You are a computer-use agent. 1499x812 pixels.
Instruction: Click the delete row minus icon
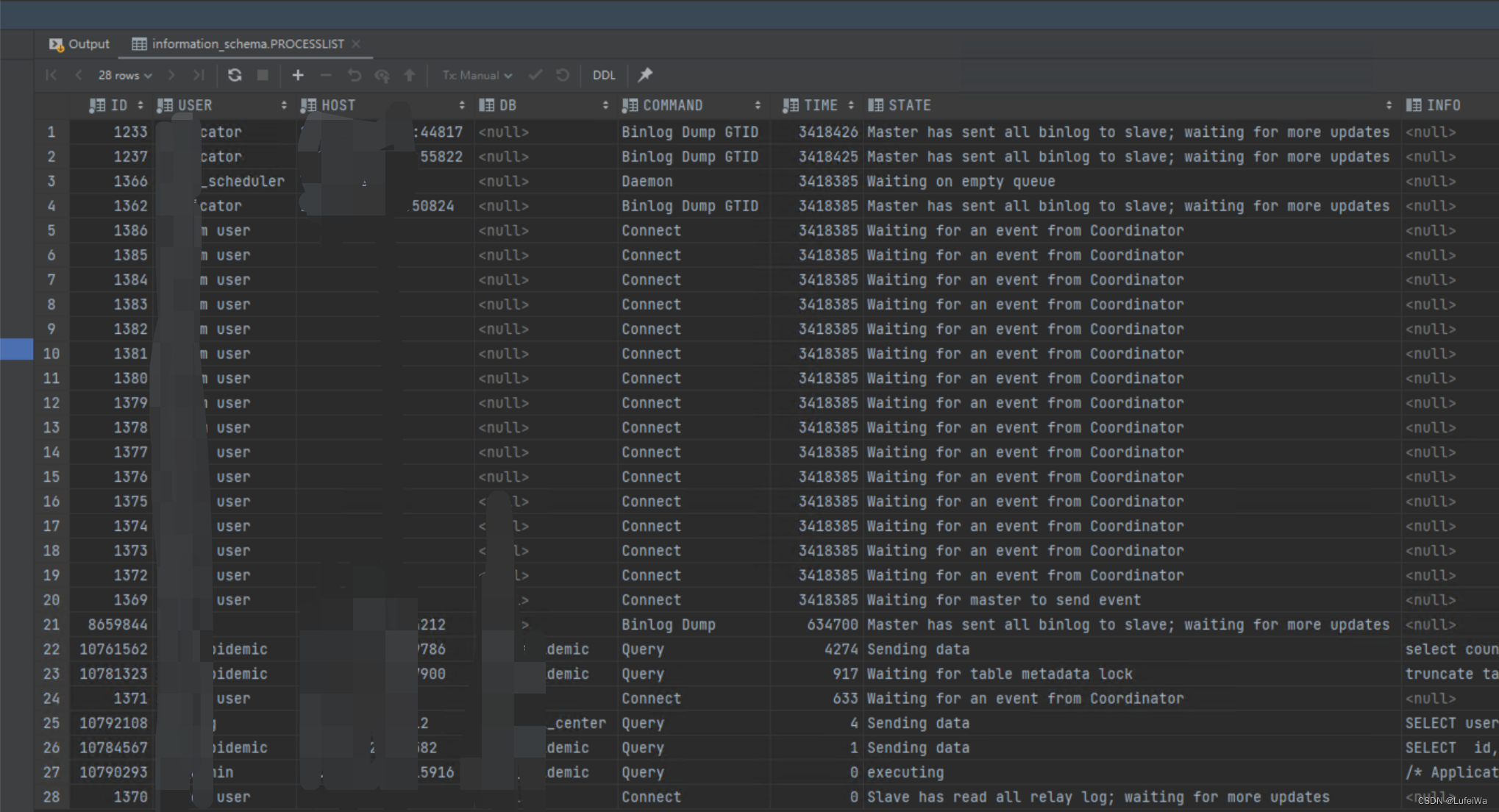point(326,75)
